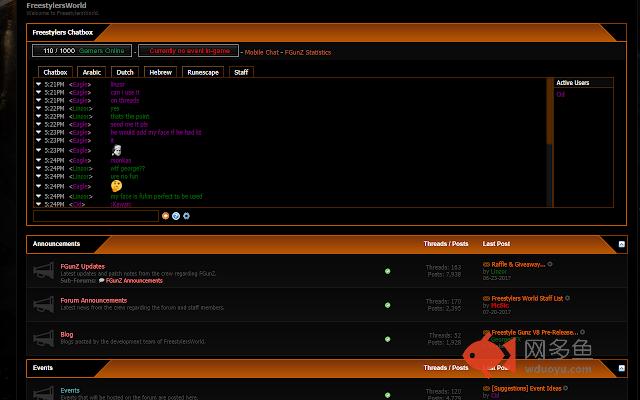Switch to the Hebrew chat tab
Image resolution: width=640 pixels, height=400 pixels.
click(x=160, y=72)
